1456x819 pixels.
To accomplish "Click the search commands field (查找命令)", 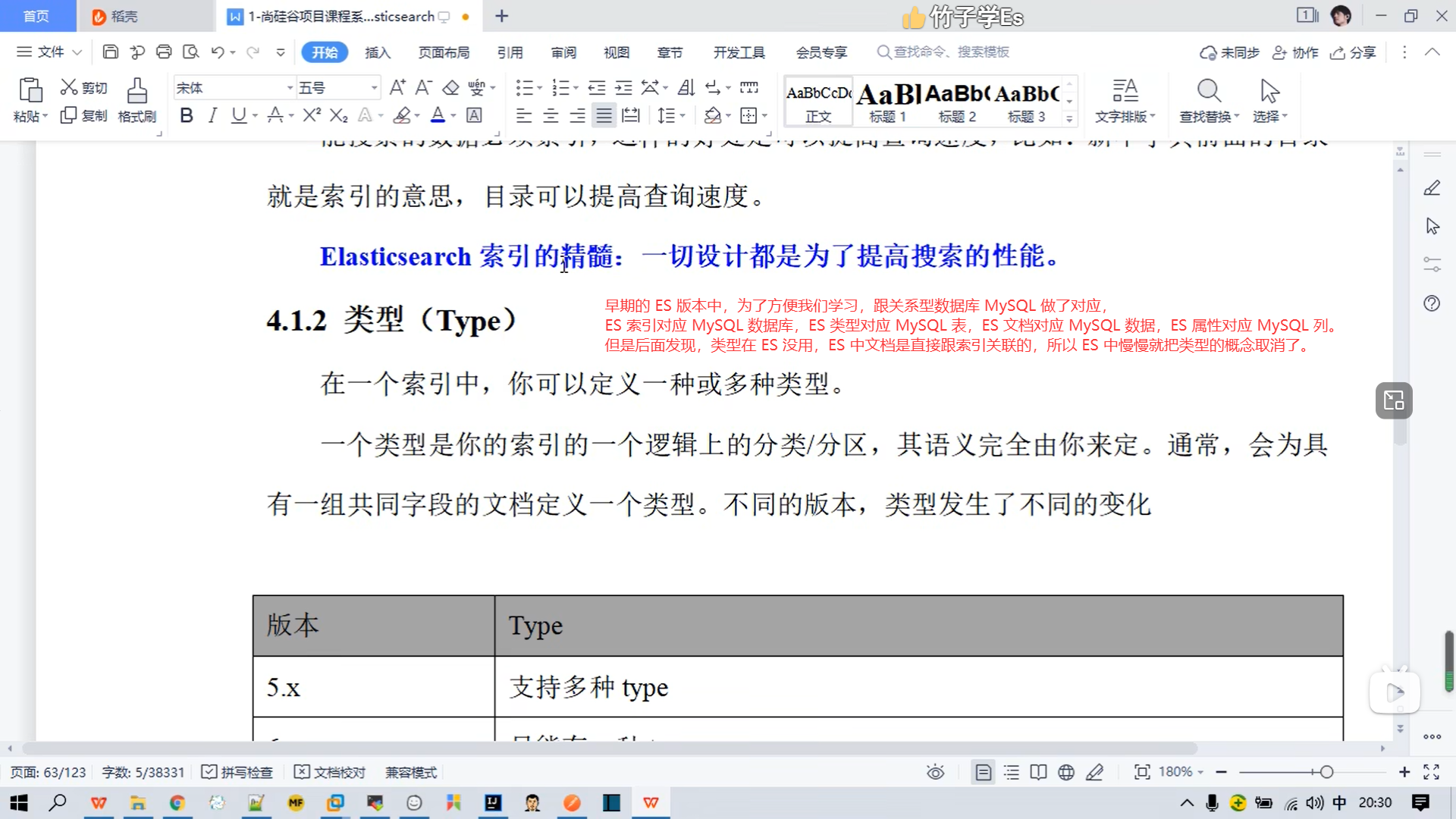I will coord(950,52).
